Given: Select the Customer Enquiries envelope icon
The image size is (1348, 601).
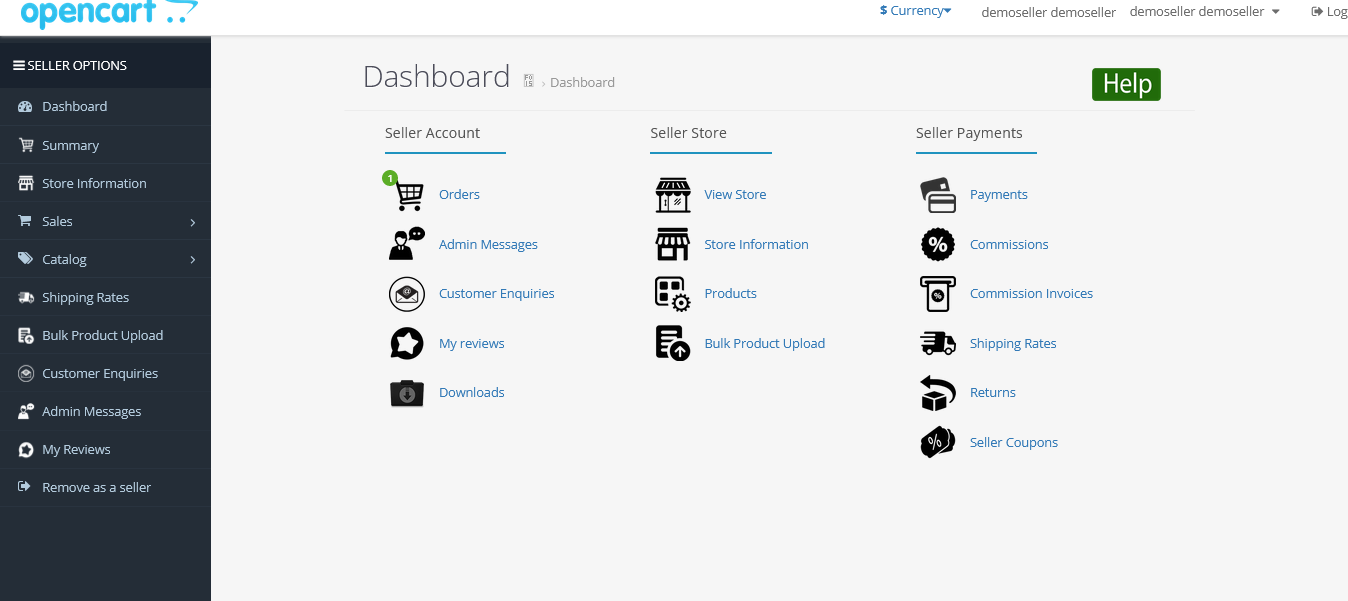Looking at the screenshot, I should [406, 293].
